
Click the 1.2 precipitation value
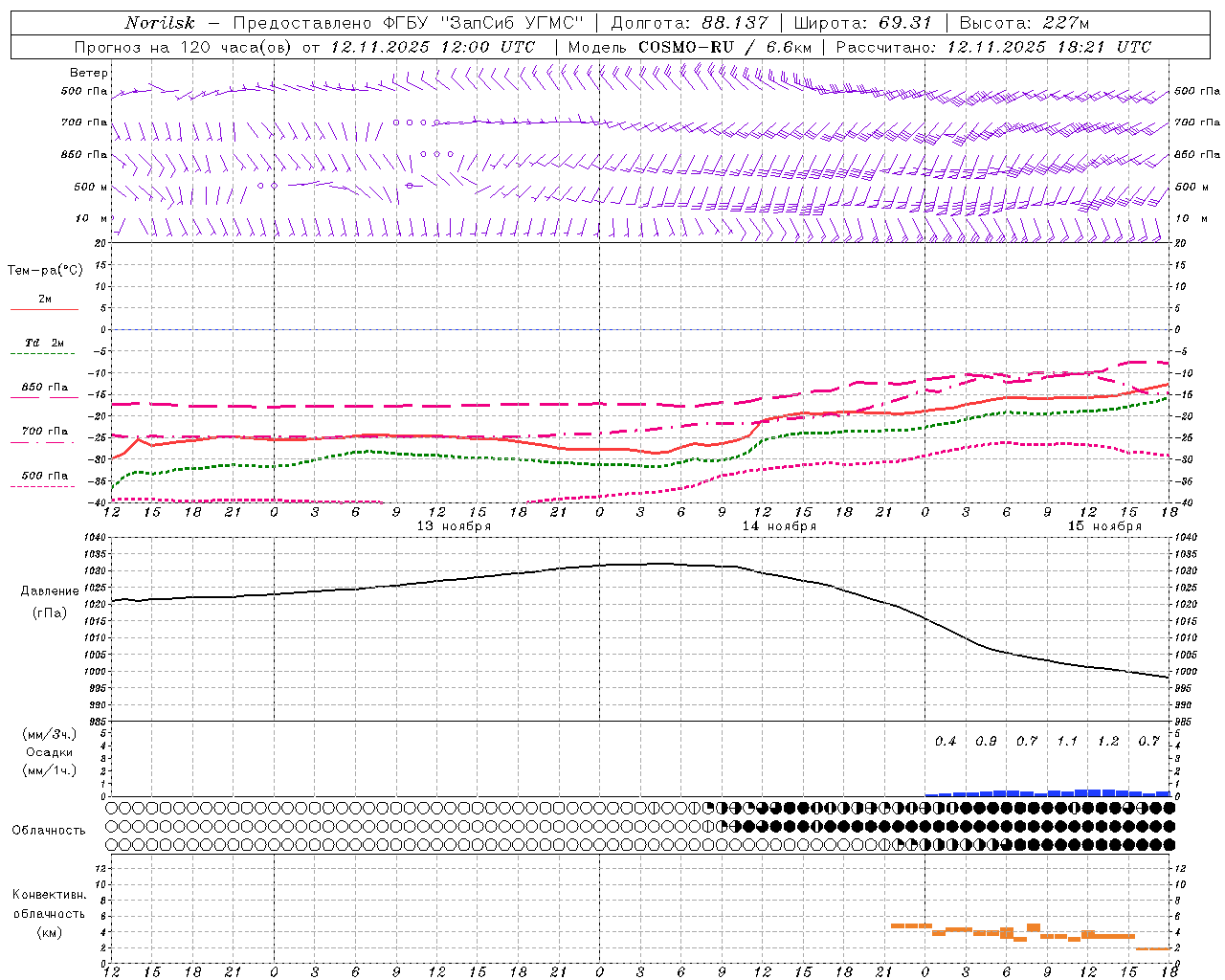click(1108, 742)
